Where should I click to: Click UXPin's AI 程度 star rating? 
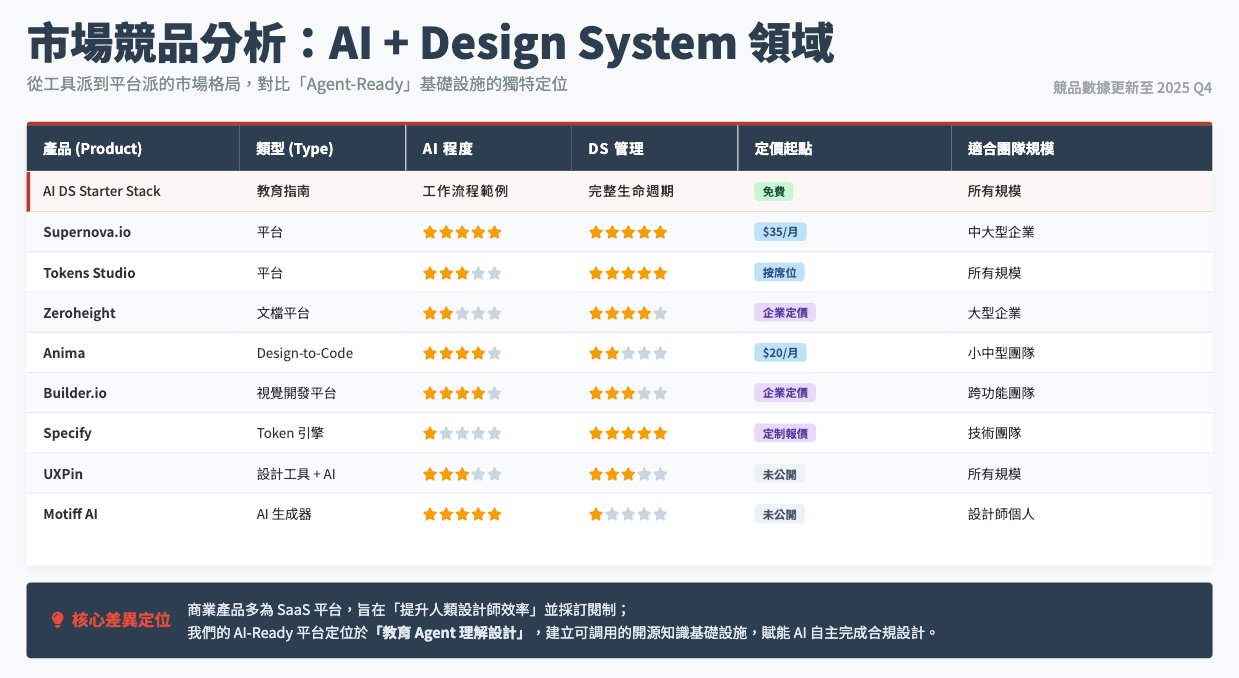tap(462, 474)
